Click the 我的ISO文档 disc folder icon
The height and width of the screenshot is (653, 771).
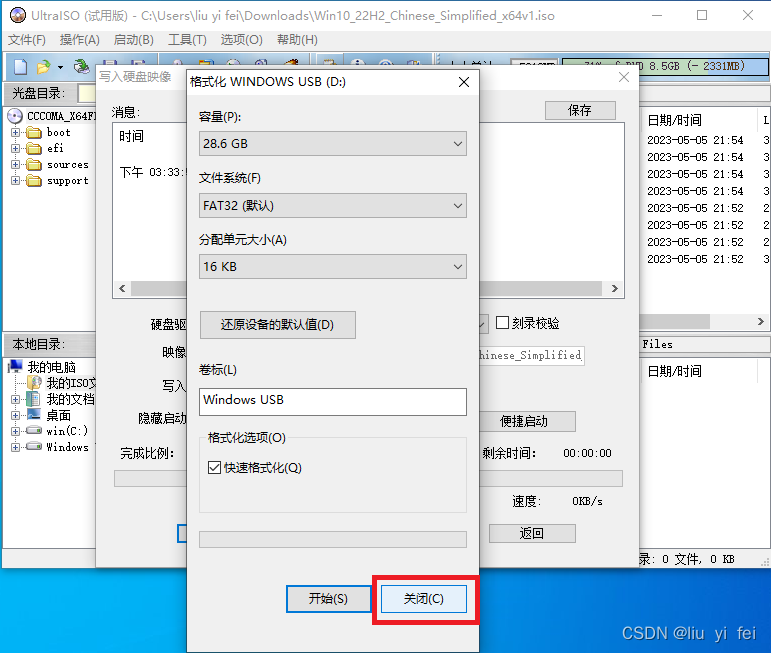[34, 383]
